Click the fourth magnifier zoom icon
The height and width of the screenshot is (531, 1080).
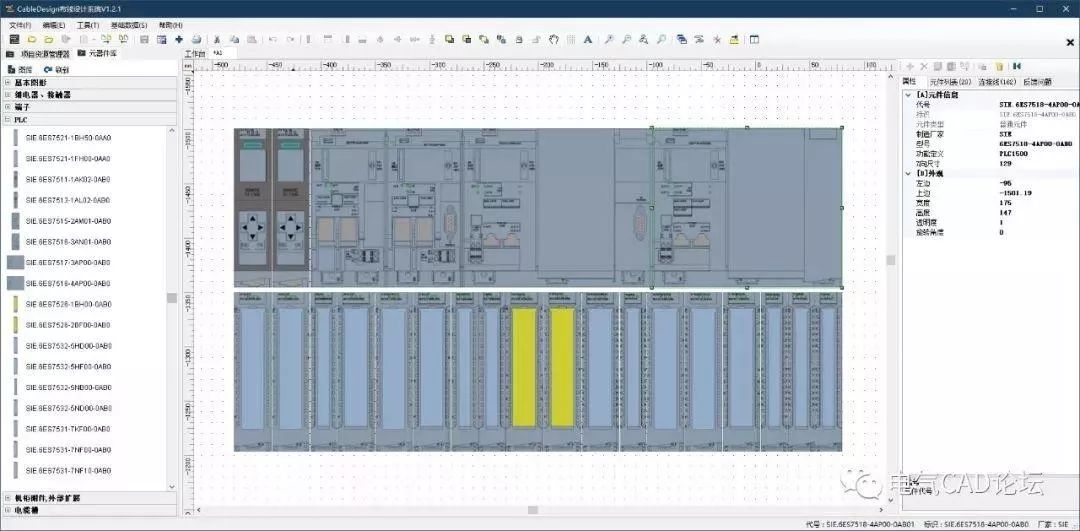pyautogui.click(x=661, y=39)
